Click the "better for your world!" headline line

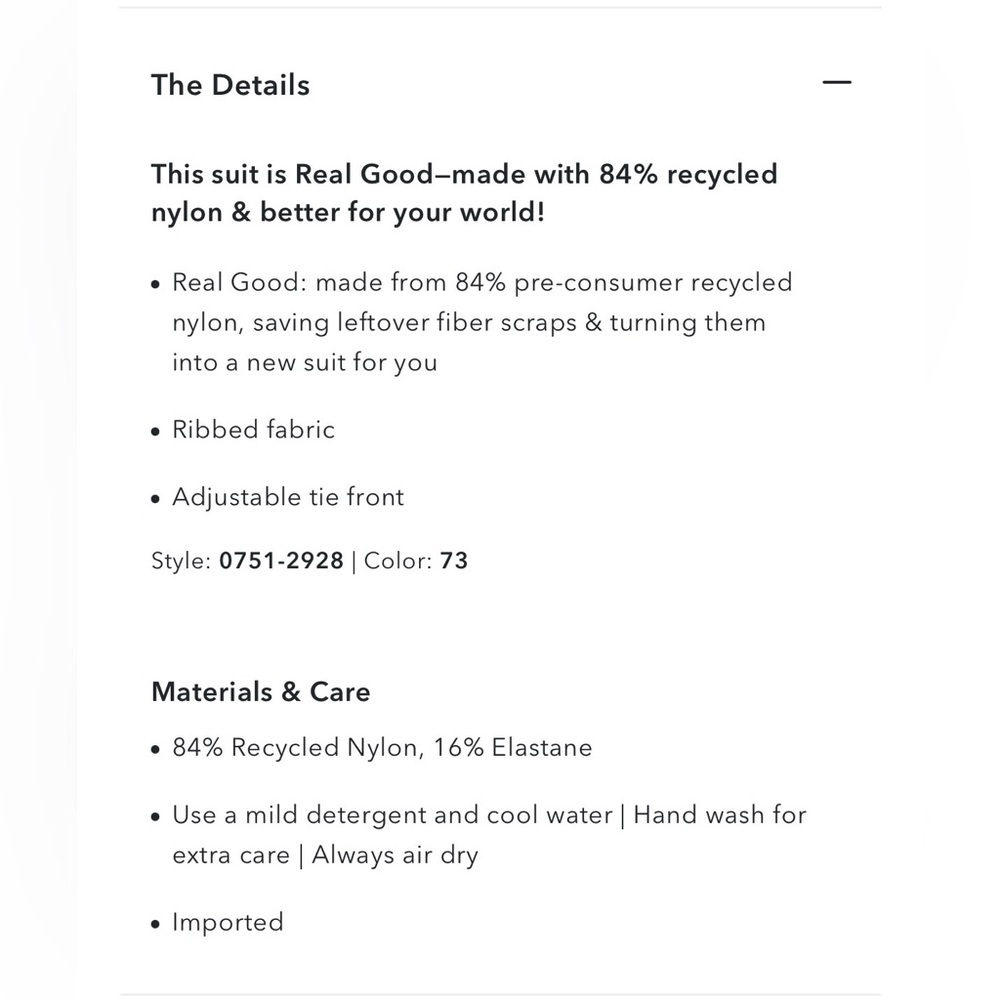click(x=402, y=213)
